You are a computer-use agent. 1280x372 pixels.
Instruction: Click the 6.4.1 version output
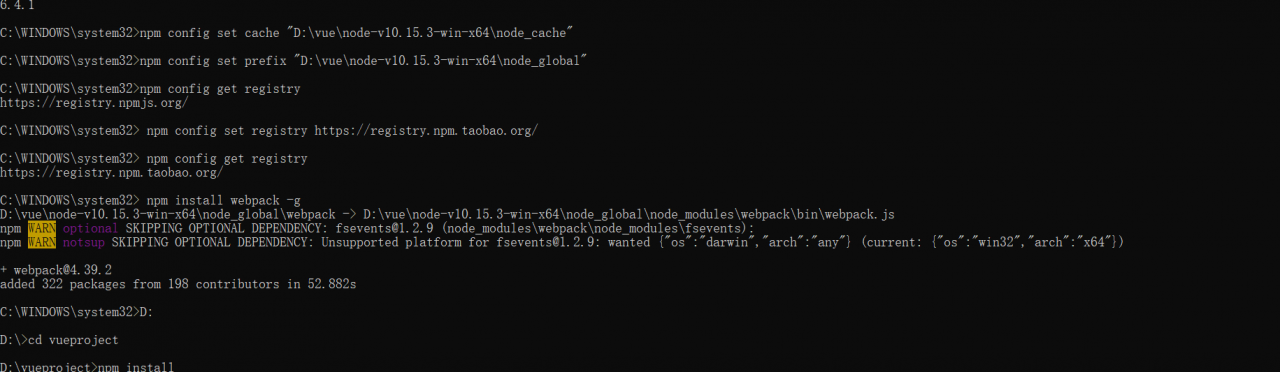(17, 5)
